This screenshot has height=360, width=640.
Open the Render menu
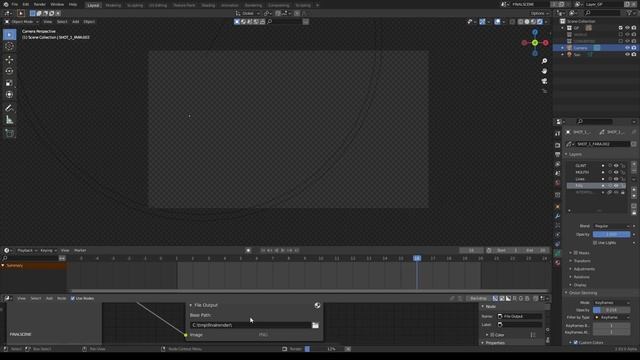click(x=40, y=4)
